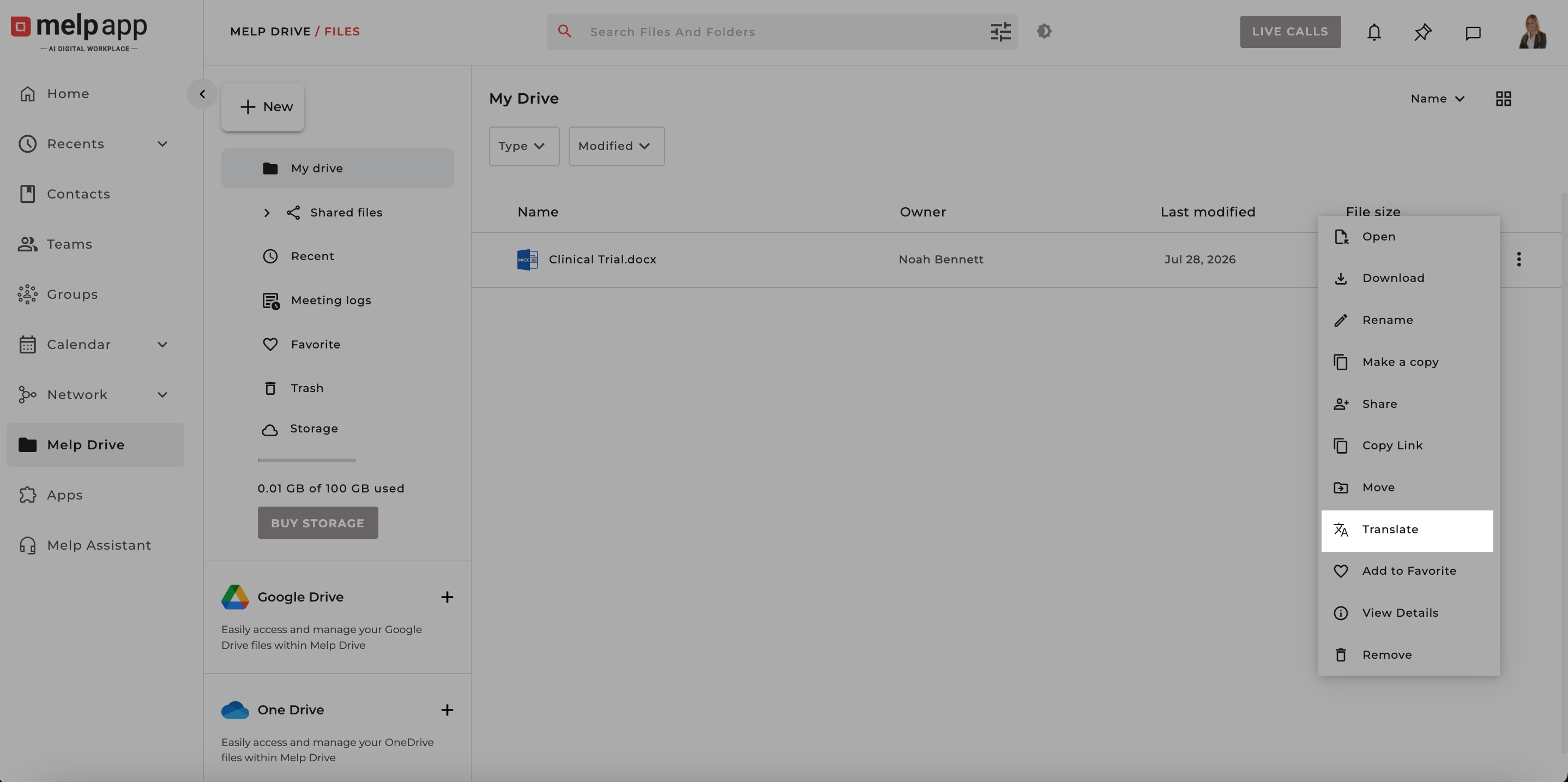Open chat messages icon
This screenshot has width=1568, height=782.
[x=1473, y=32]
